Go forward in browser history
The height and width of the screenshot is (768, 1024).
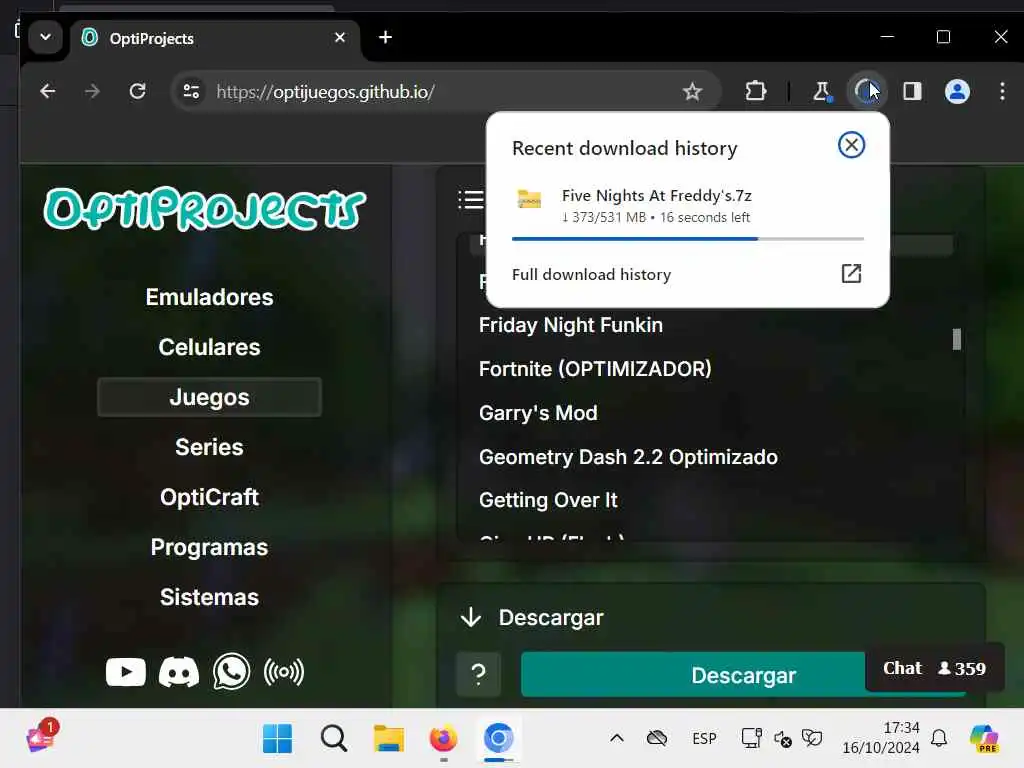[x=92, y=91]
